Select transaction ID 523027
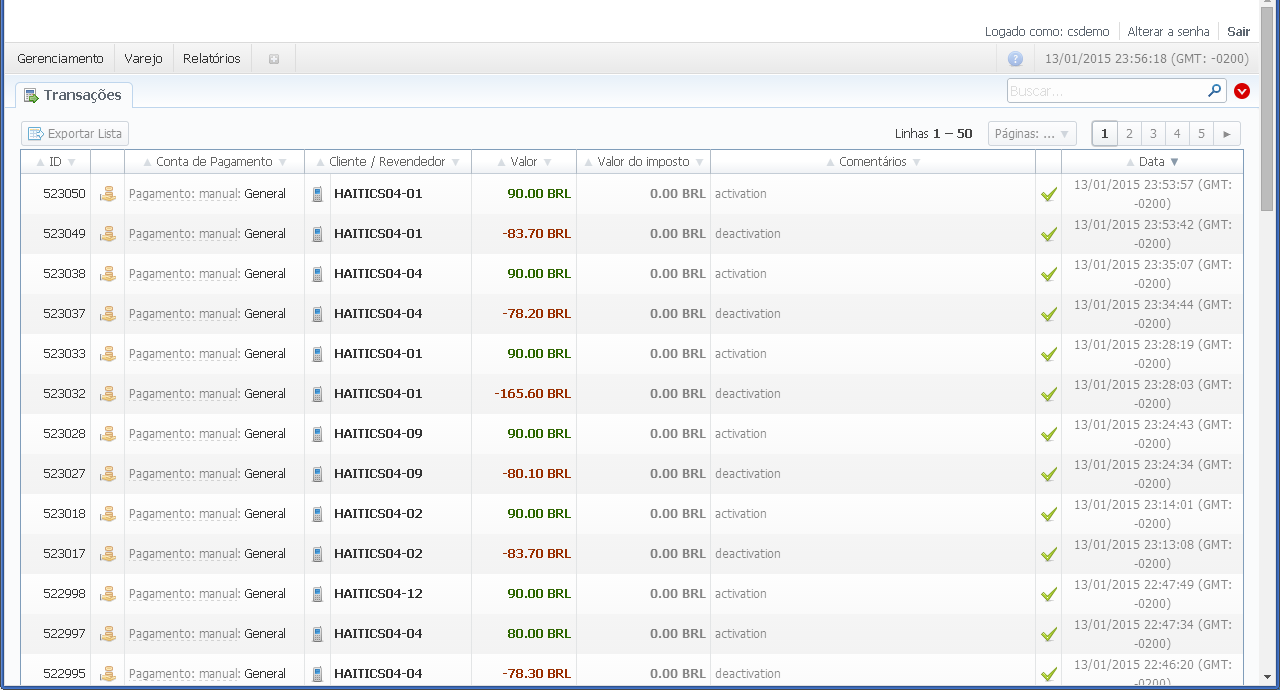This screenshot has height=690, width=1280. coord(64,474)
